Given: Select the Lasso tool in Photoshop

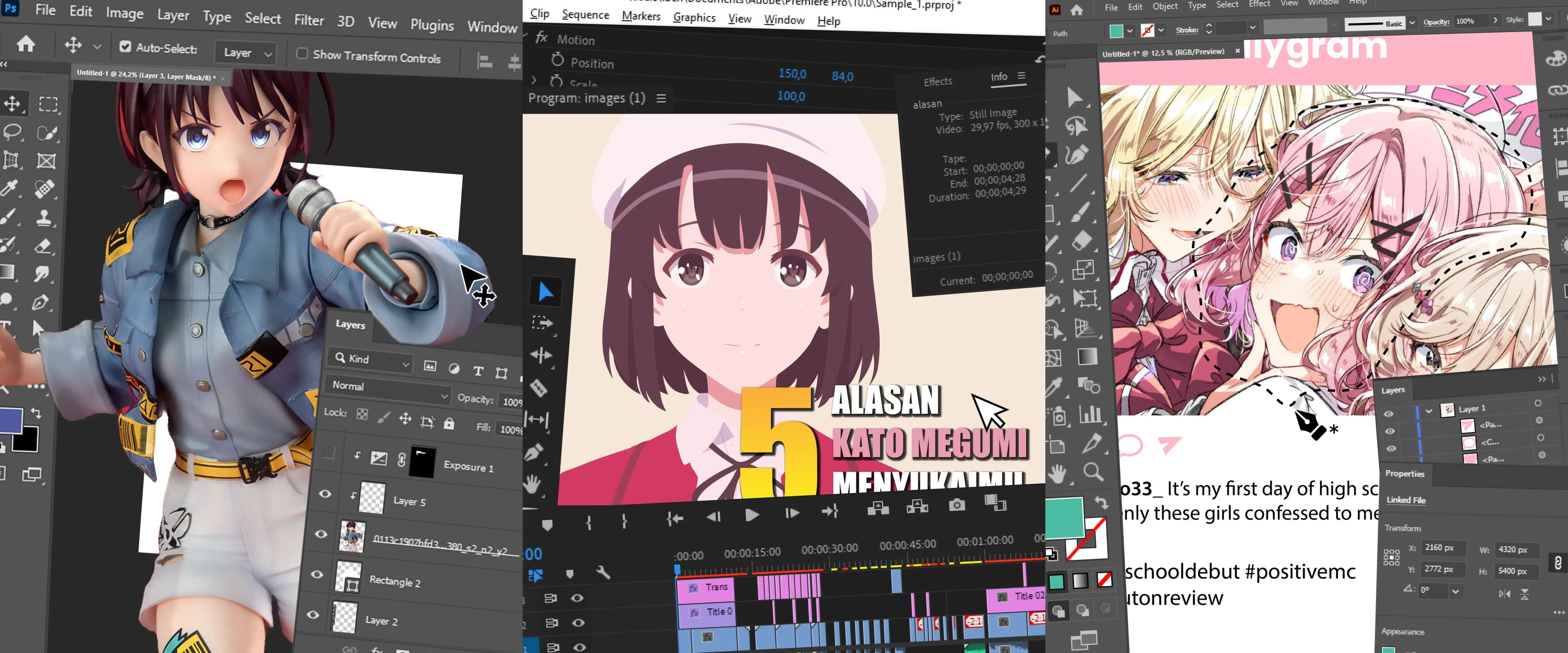Looking at the screenshot, I should coord(13,131).
